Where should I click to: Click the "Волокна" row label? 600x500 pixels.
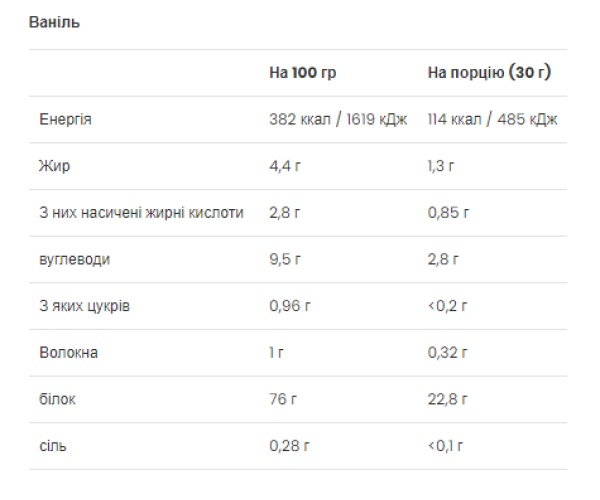click(69, 353)
